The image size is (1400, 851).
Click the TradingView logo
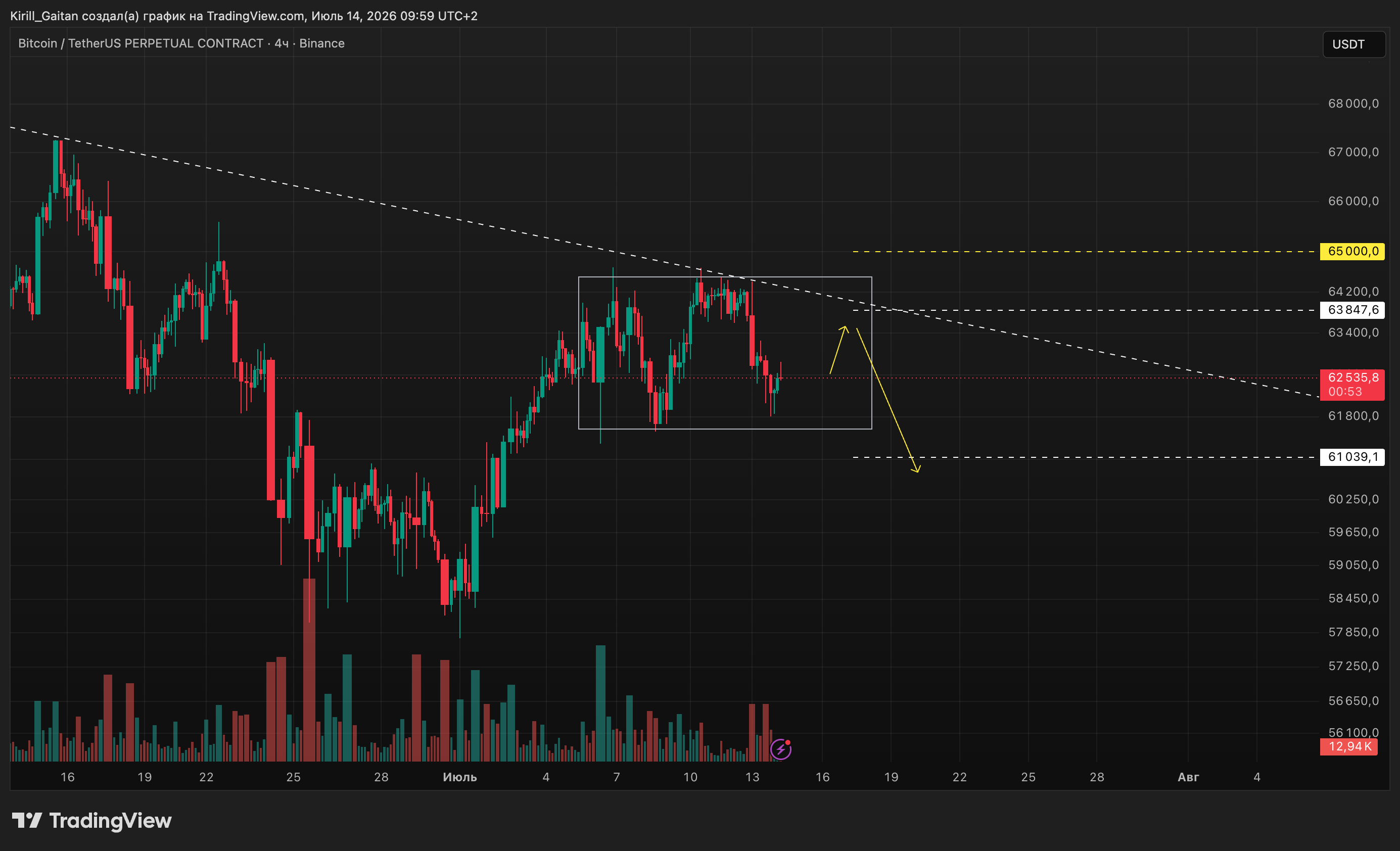91,820
